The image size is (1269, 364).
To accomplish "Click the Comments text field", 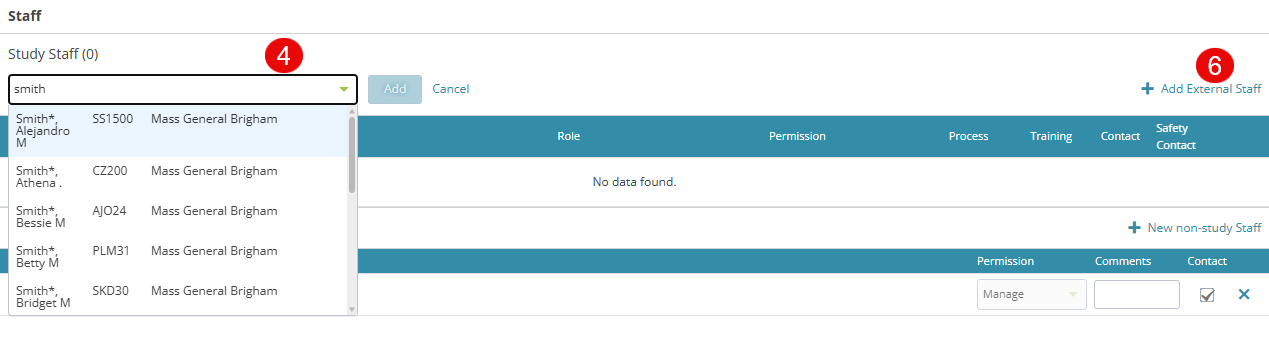I will pos(1137,294).
